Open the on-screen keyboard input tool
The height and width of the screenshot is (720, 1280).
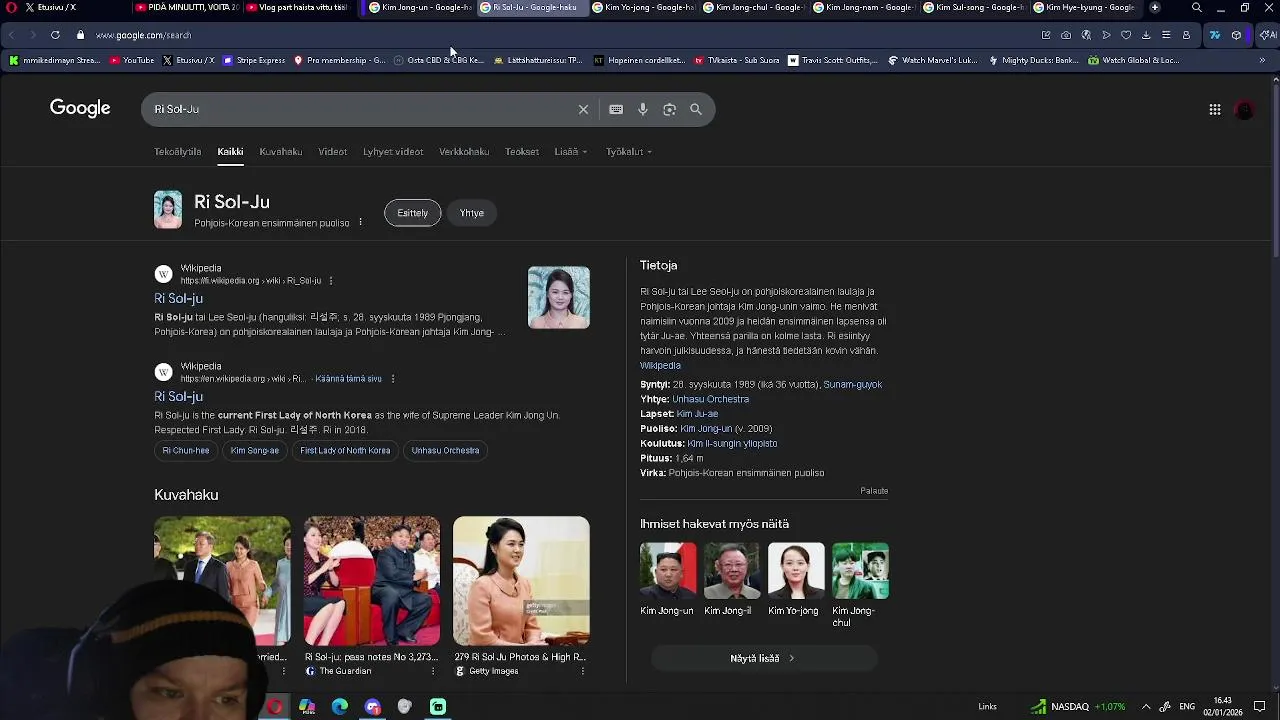pos(616,109)
